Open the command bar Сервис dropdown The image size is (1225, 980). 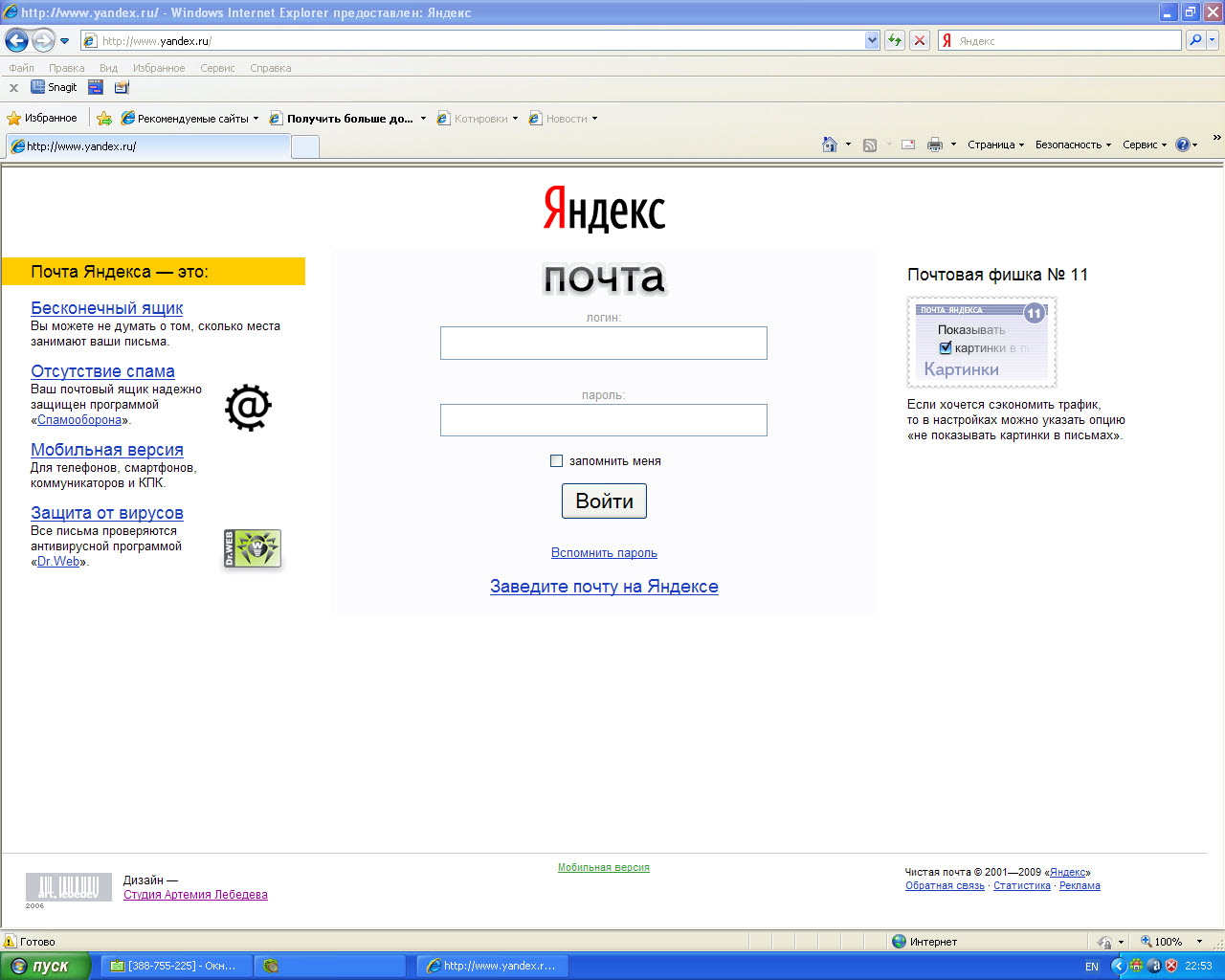click(x=1145, y=145)
